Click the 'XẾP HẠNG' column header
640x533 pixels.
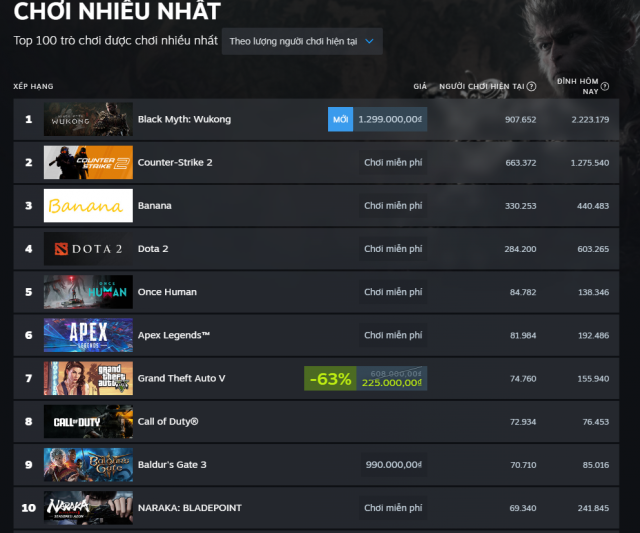33,87
